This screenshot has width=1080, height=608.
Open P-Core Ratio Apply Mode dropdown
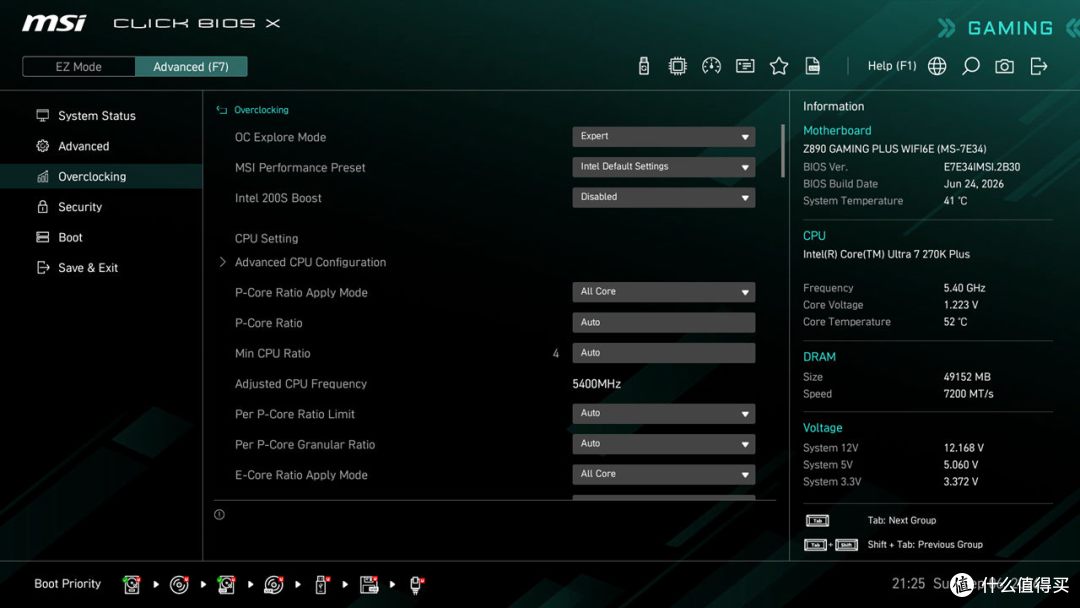coord(663,292)
